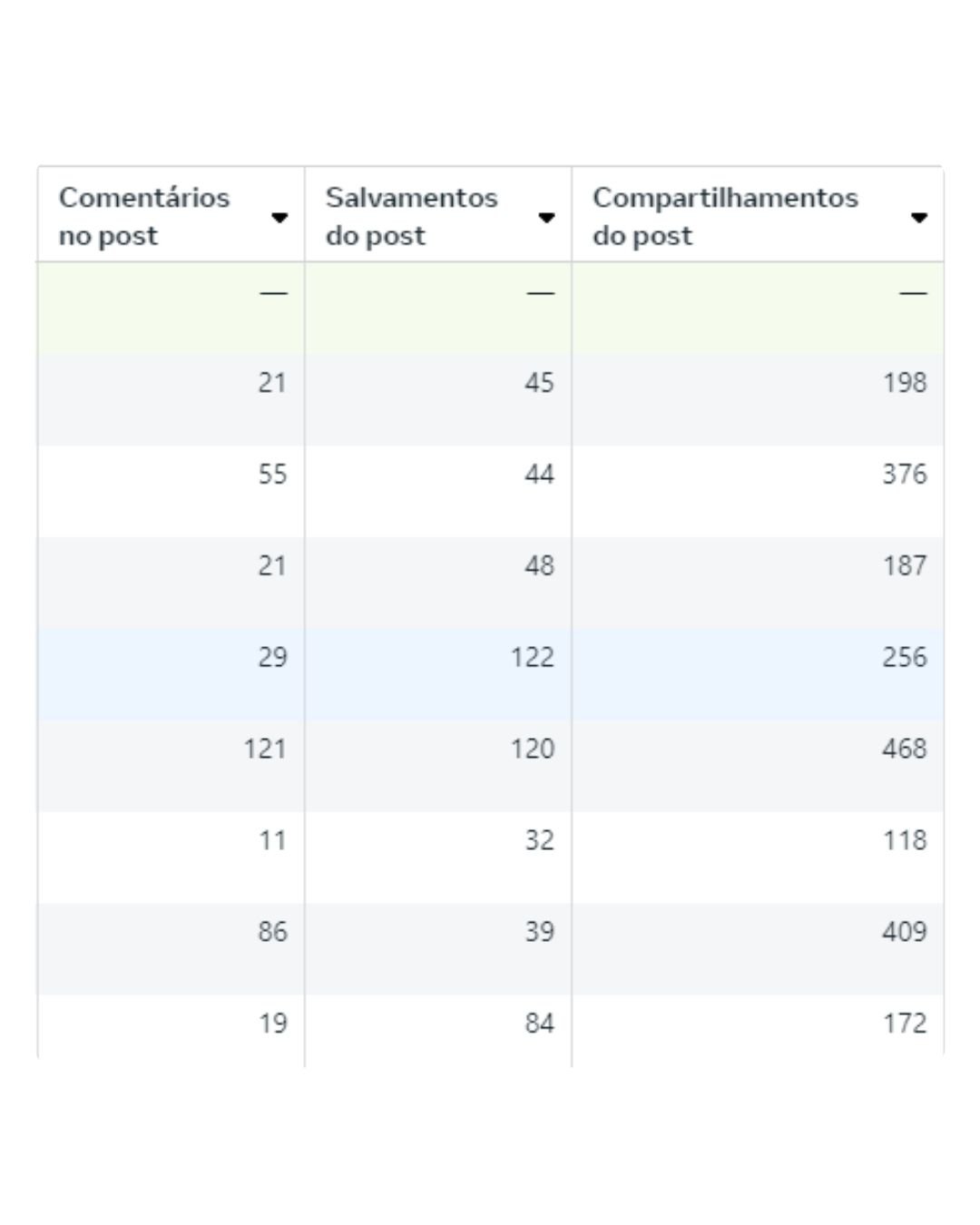Image resolution: width=980 pixels, height=1225 pixels.
Task: Open the Comentários no post dropdown arrow
Action: 279,217
